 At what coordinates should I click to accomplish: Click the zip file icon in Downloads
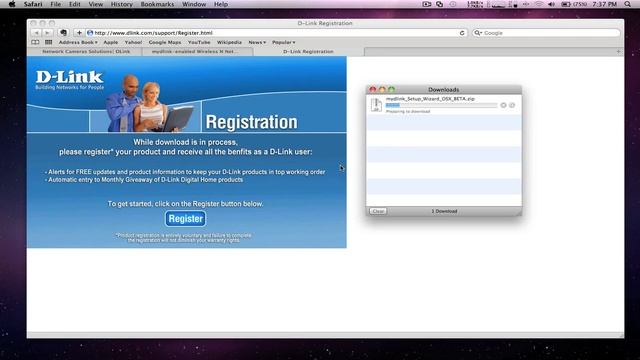click(376, 105)
